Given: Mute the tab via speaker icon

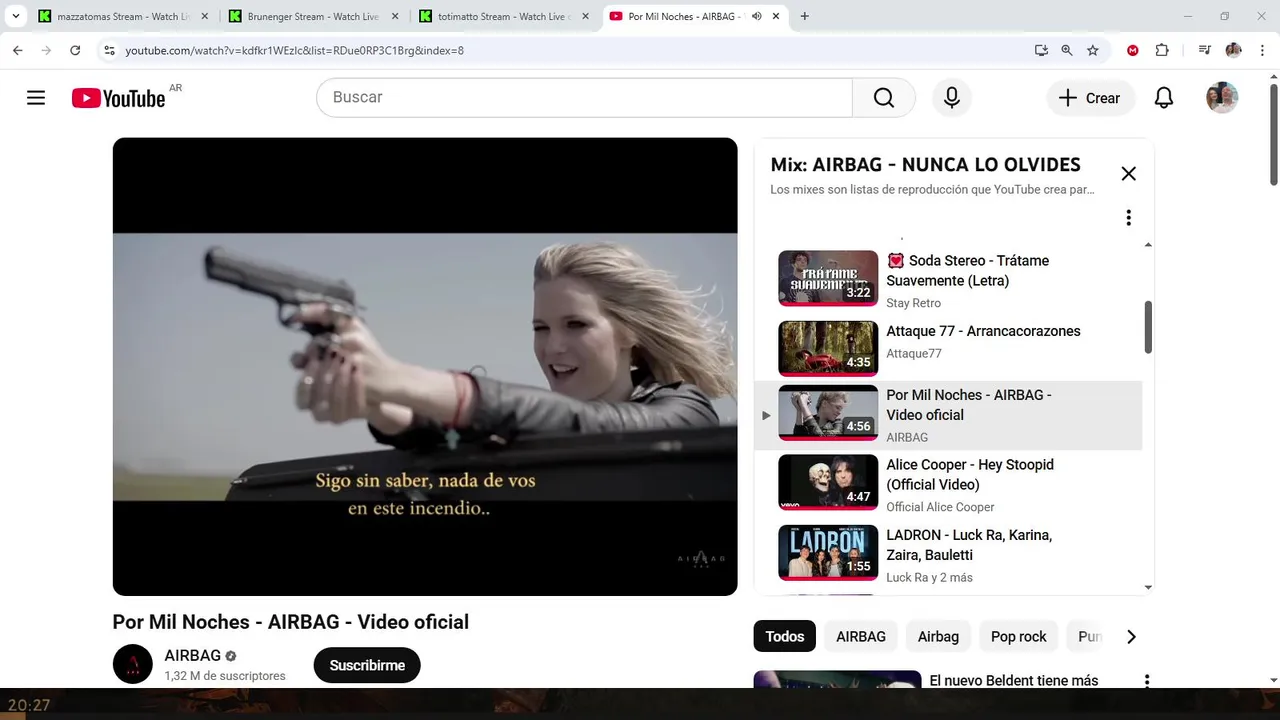Looking at the screenshot, I should tap(757, 16).
